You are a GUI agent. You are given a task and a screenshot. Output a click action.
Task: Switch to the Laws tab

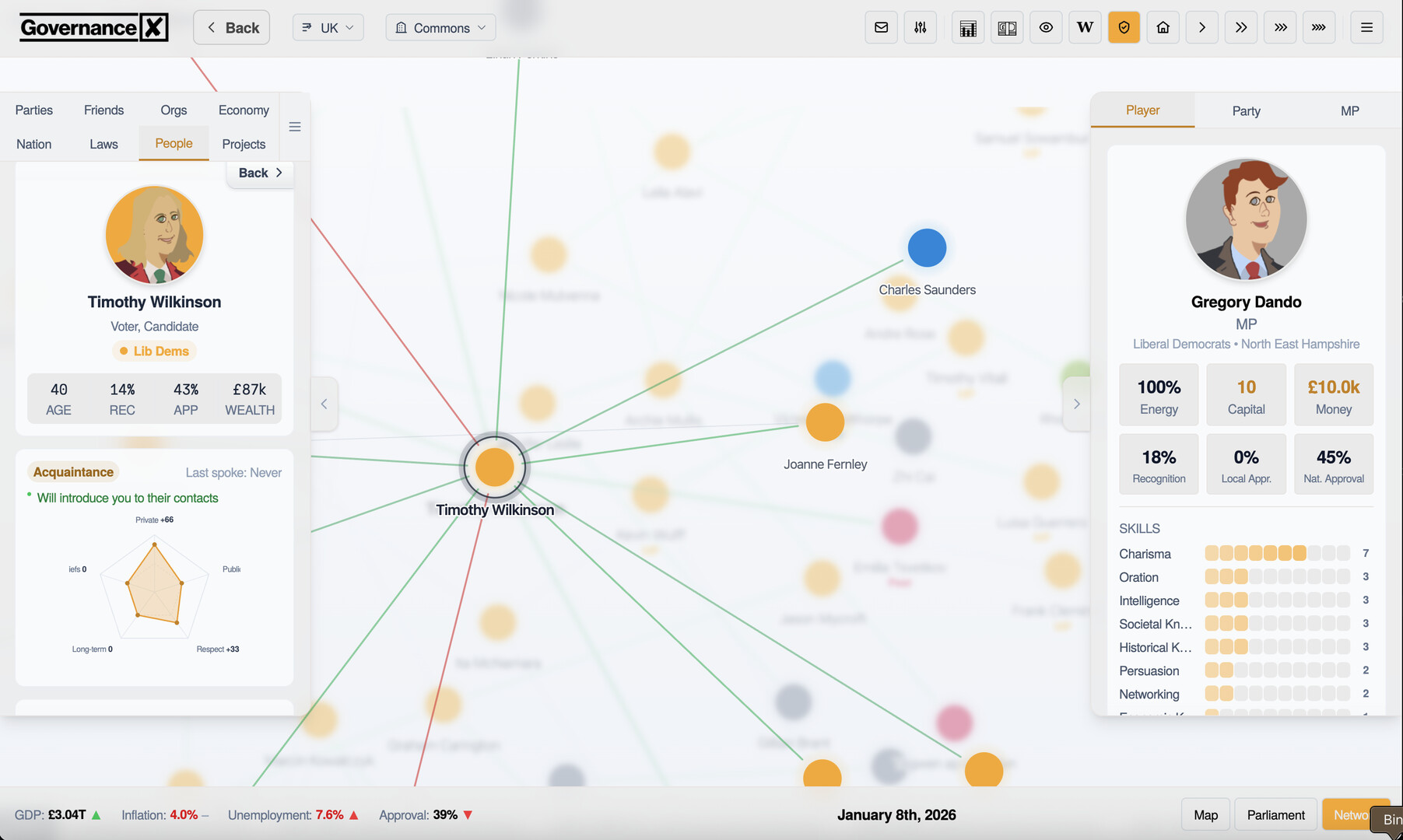click(103, 144)
